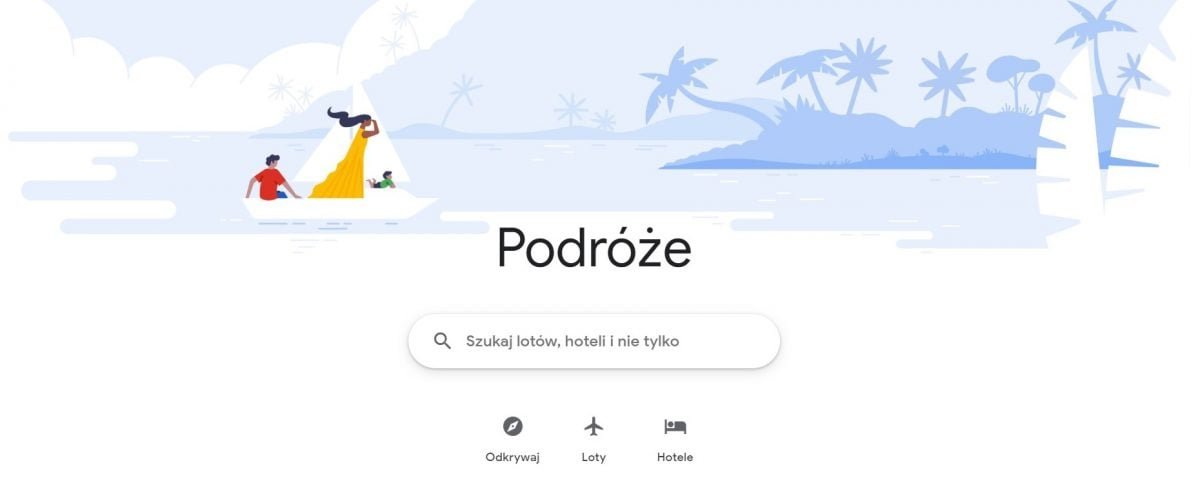This screenshot has height=503, width=1200.
Task: Click the "Odkrywaj" text label
Action: (x=512, y=457)
